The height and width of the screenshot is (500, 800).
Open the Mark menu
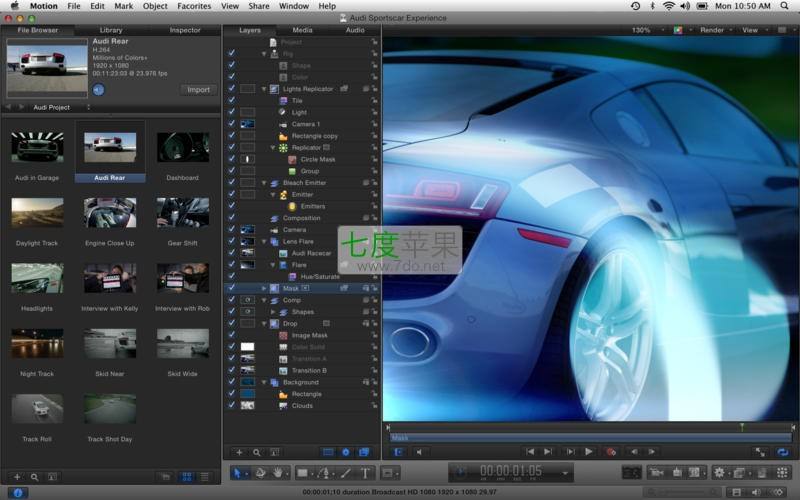coord(123,6)
